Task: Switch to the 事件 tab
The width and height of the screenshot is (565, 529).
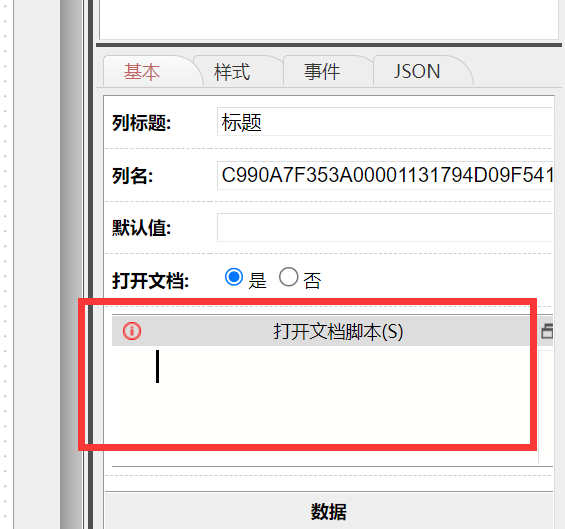Action: click(x=322, y=72)
